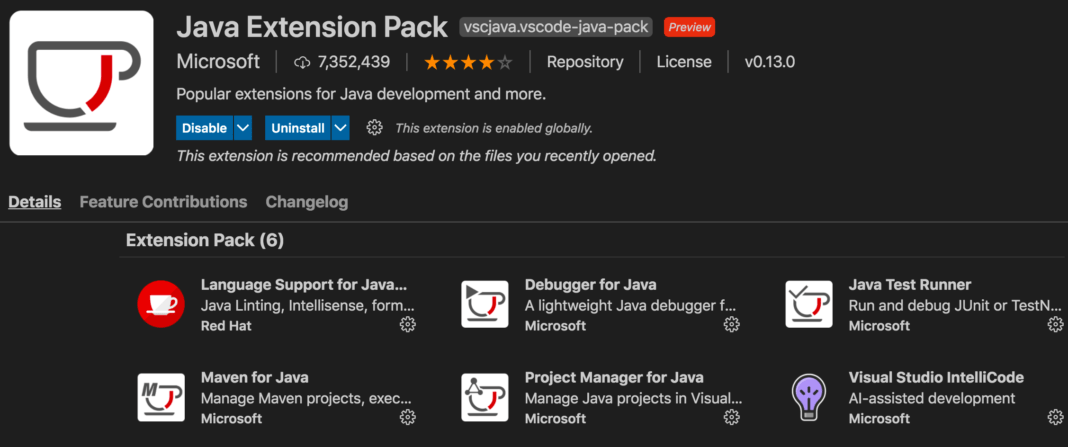Open gear menu for Project Manager for Java
Image resolution: width=1068 pixels, height=447 pixels.
(x=732, y=417)
